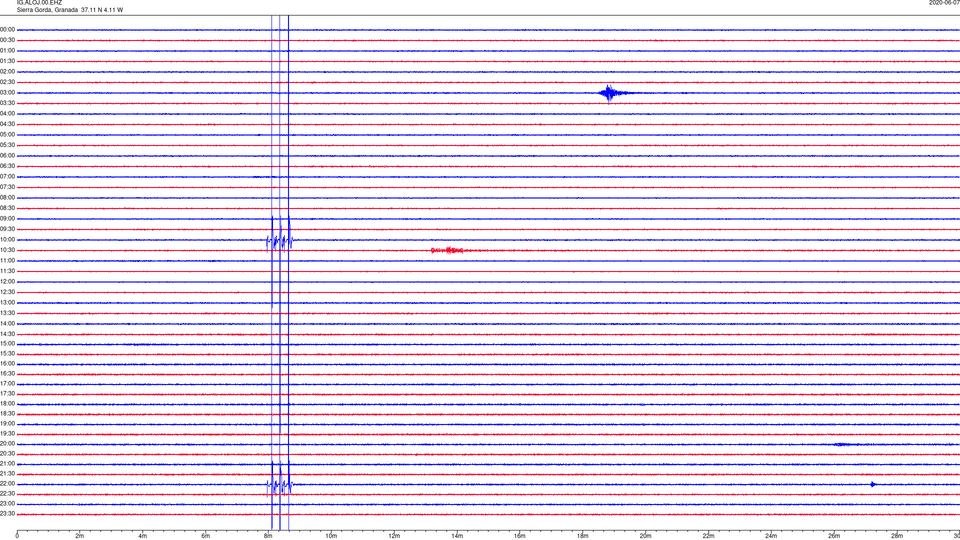
Task: Click the red event on the 10:30 trace
Action: (x=447, y=250)
